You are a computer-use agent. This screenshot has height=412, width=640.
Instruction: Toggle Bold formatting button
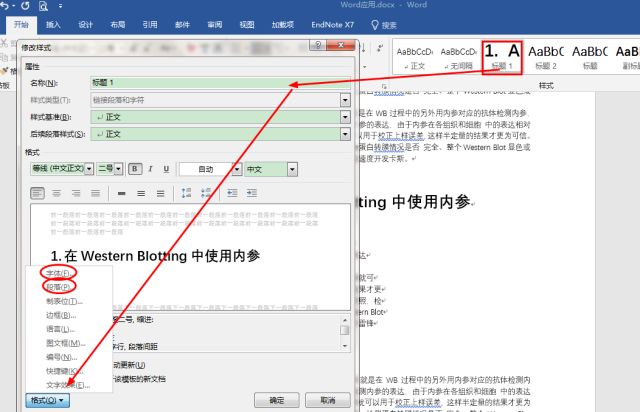[135, 169]
